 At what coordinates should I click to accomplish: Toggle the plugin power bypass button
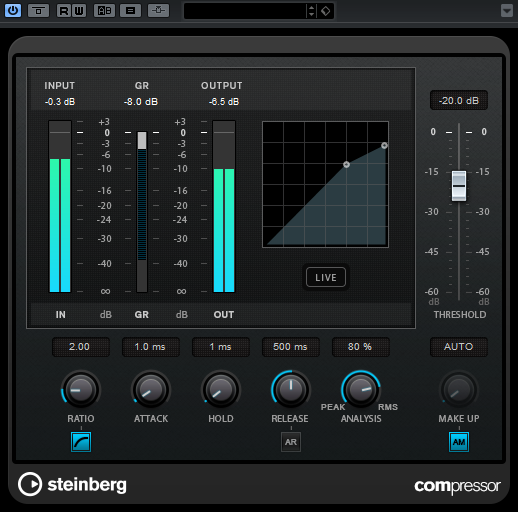(13, 11)
